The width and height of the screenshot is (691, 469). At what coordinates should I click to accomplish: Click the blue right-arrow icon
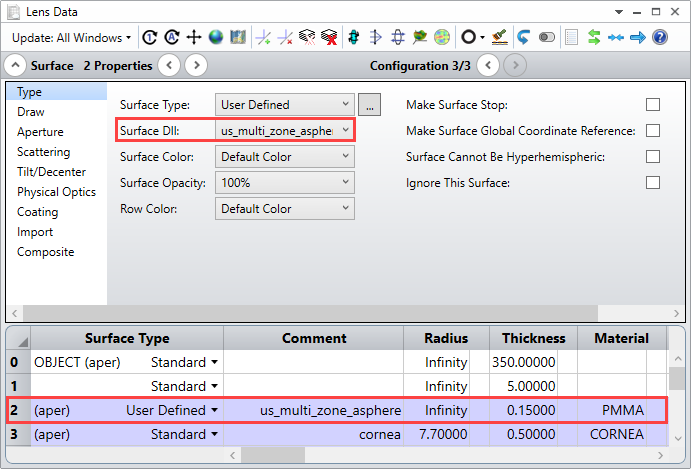pyautogui.click(x=638, y=37)
